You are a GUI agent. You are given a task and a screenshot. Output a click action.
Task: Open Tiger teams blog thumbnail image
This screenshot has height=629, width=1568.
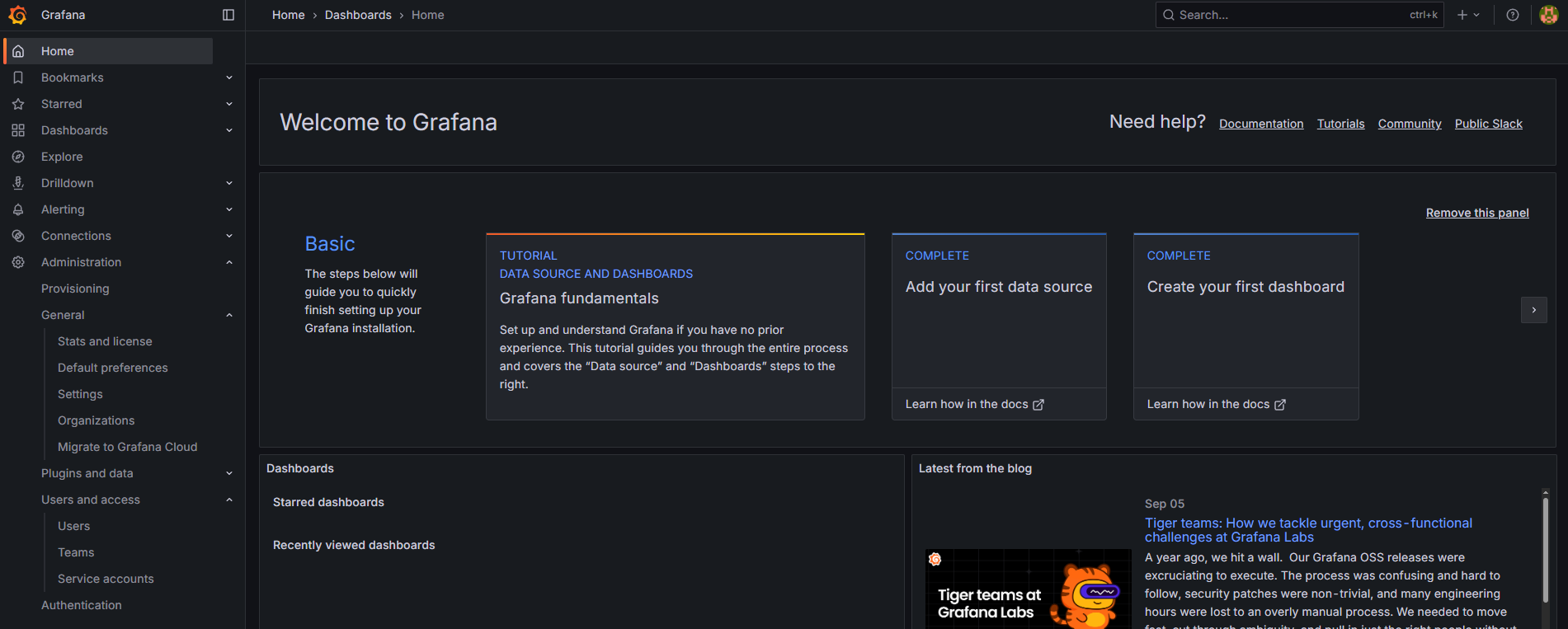[1028, 589]
